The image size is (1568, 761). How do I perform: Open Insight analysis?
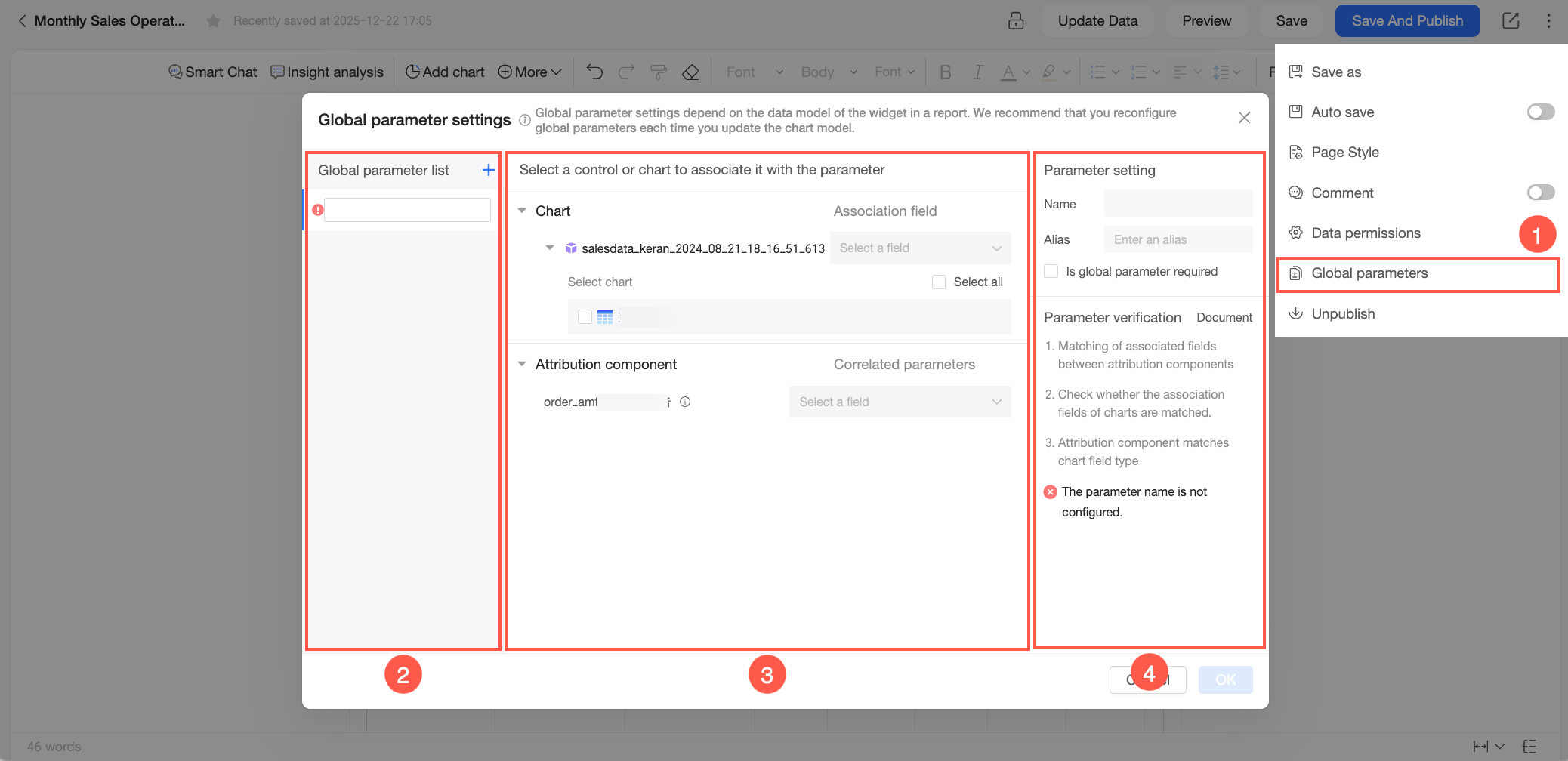click(x=327, y=72)
